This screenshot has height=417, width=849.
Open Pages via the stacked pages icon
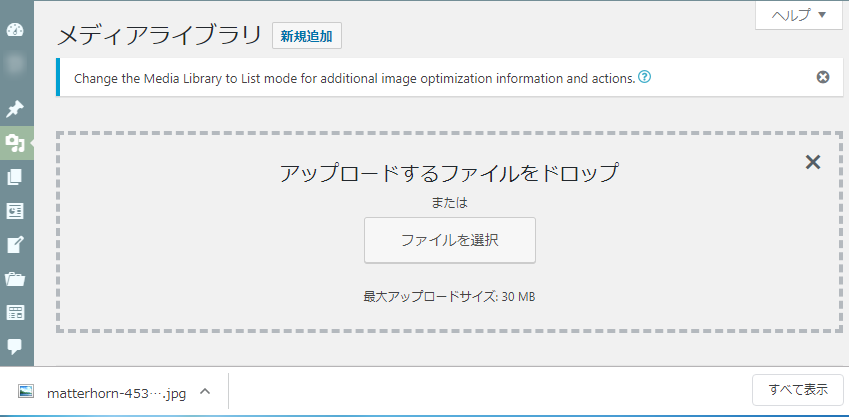(x=15, y=177)
